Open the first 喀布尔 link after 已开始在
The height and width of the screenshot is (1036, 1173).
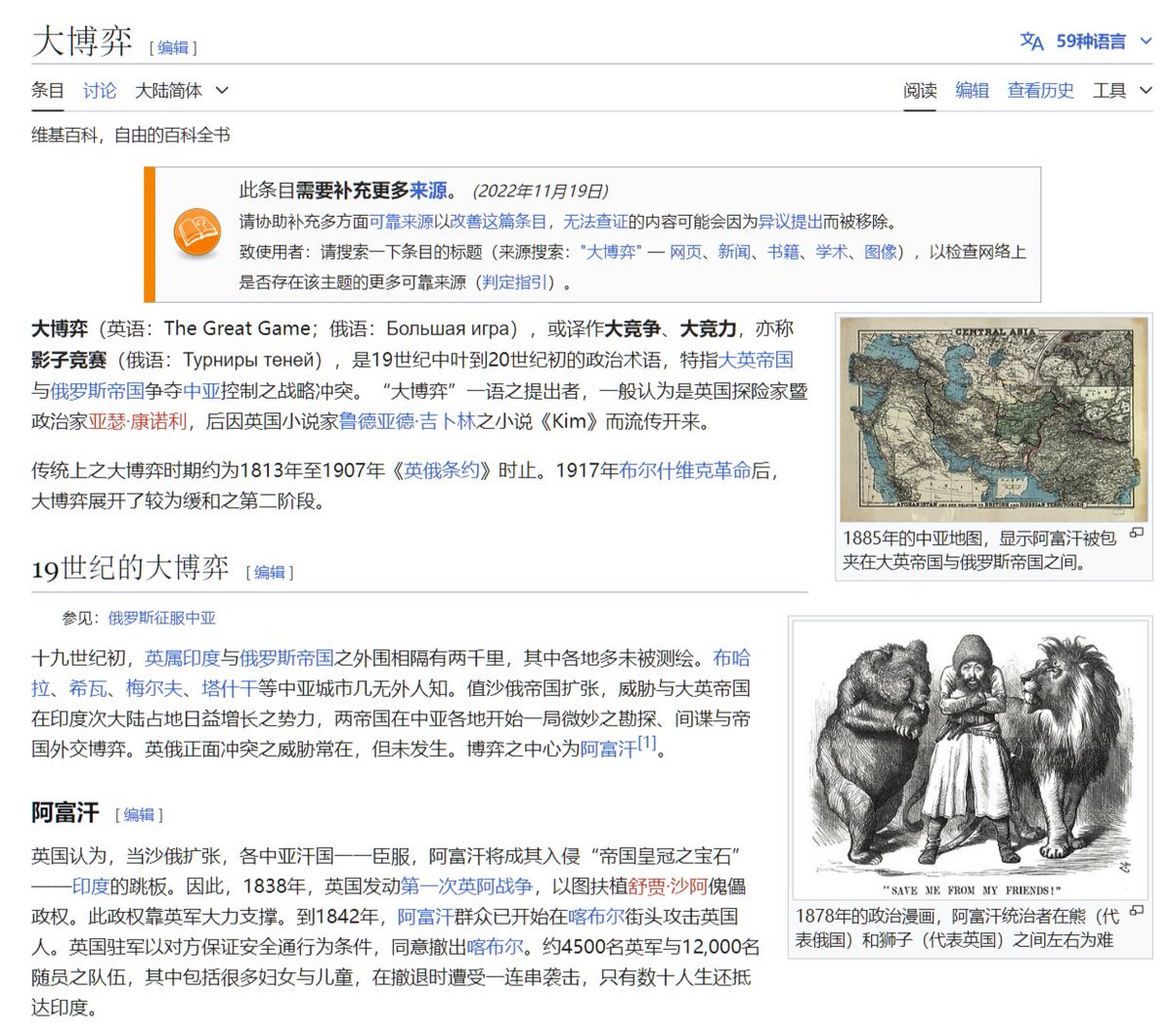[x=594, y=917]
